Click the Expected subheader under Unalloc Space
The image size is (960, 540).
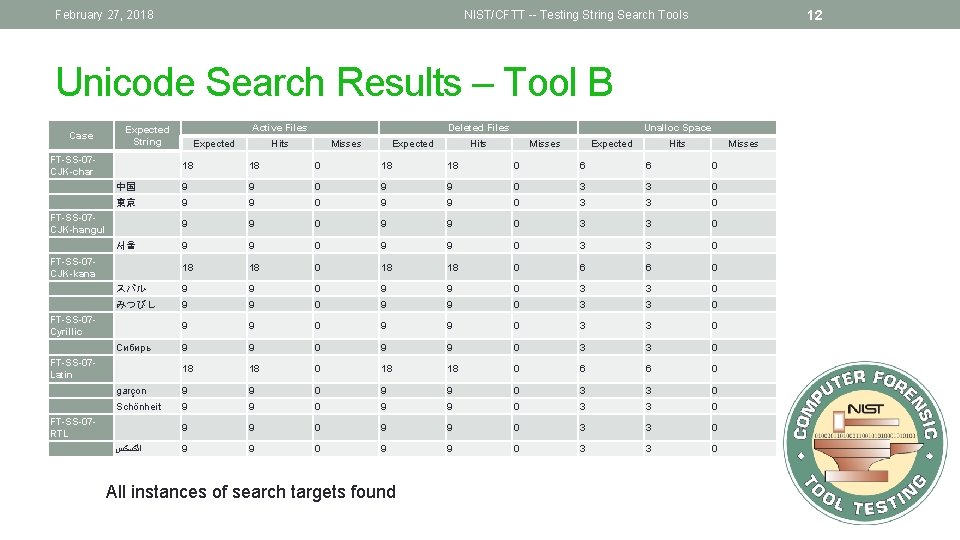pos(612,143)
